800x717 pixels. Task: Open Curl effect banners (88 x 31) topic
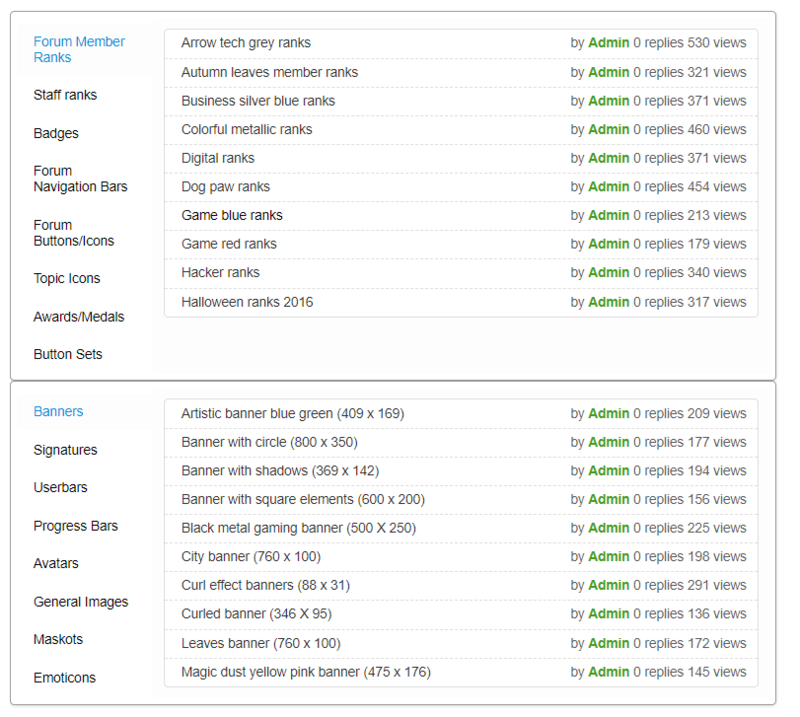click(265, 585)
